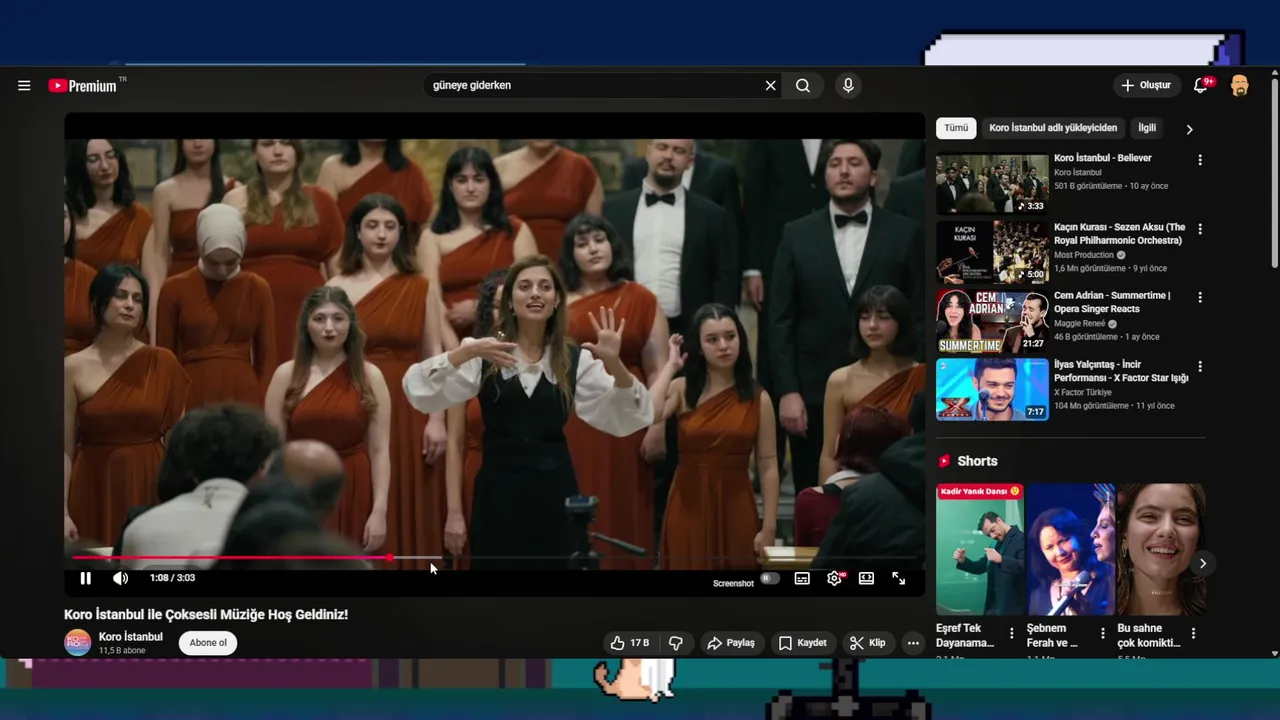Dislike the video
Viewport: 1280px width, 720px height.
point(676,643)
